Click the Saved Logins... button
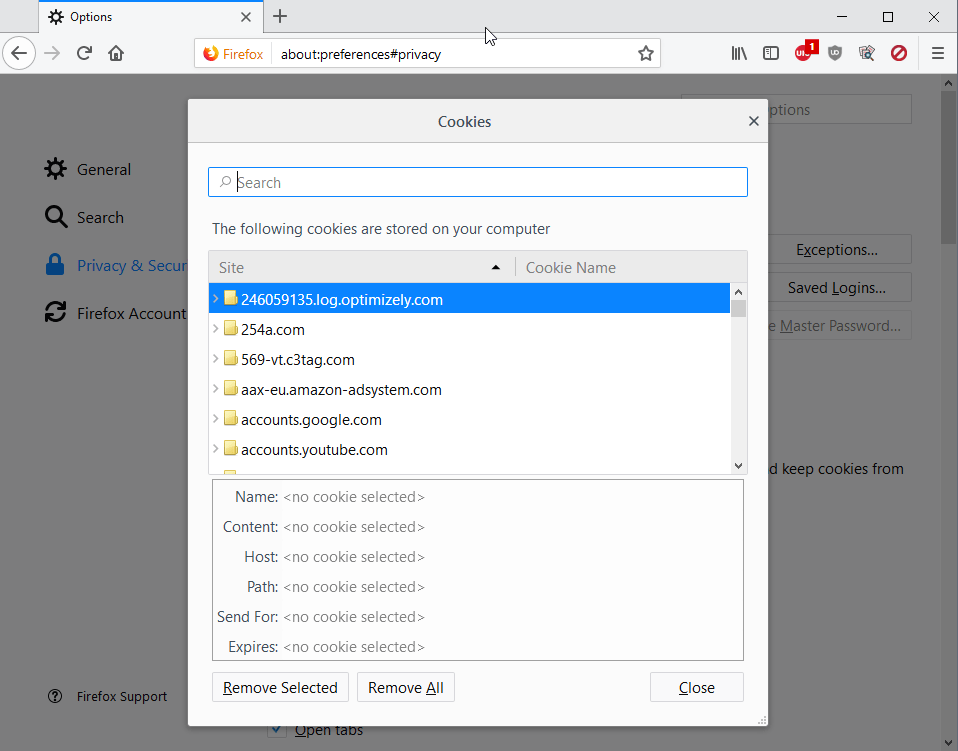The width and height of the screenshot is (958, 751). point(839,287)
